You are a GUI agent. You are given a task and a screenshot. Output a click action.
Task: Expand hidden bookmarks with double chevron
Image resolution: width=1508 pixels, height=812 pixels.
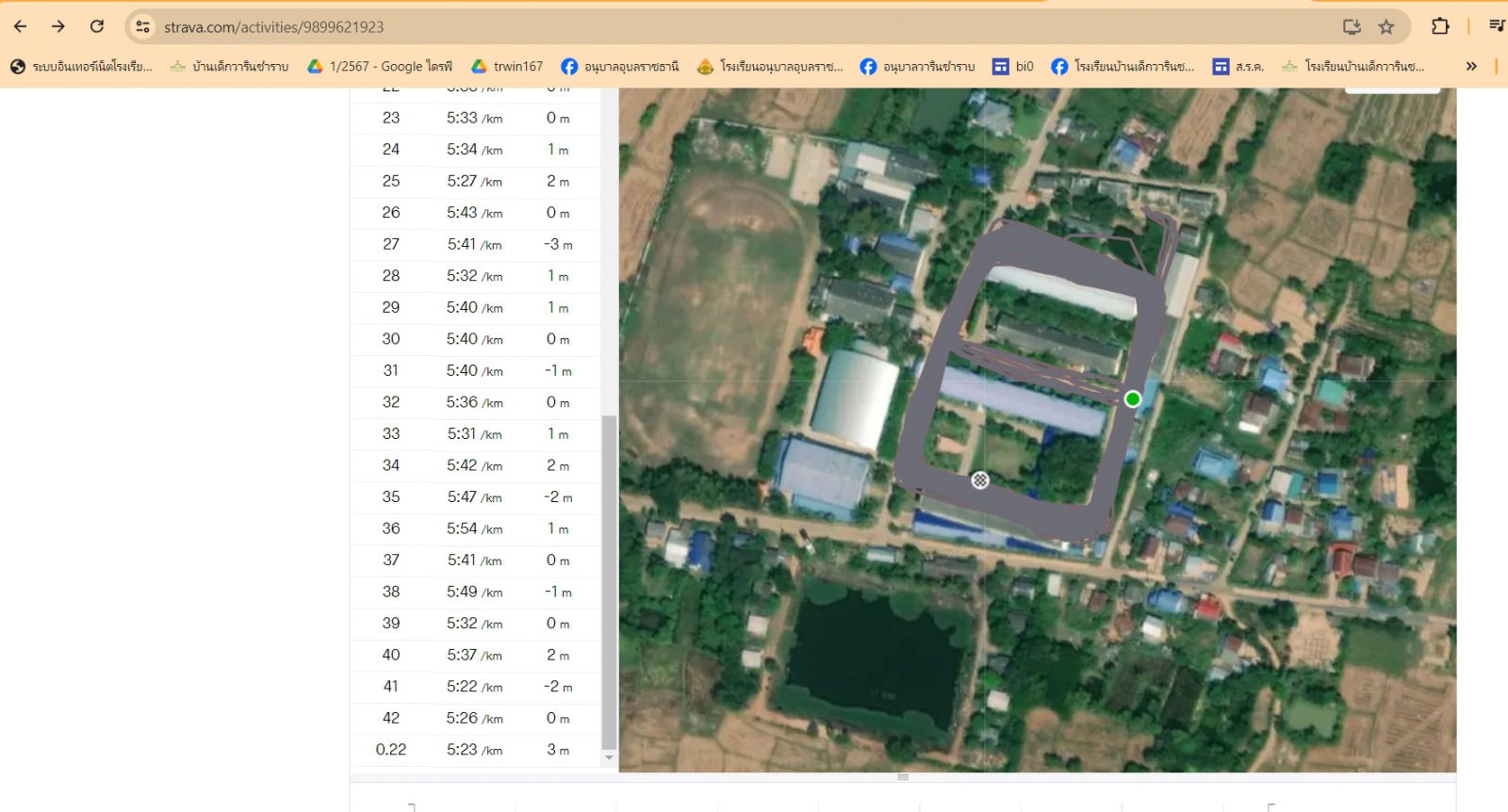(x=1471, y=66)
